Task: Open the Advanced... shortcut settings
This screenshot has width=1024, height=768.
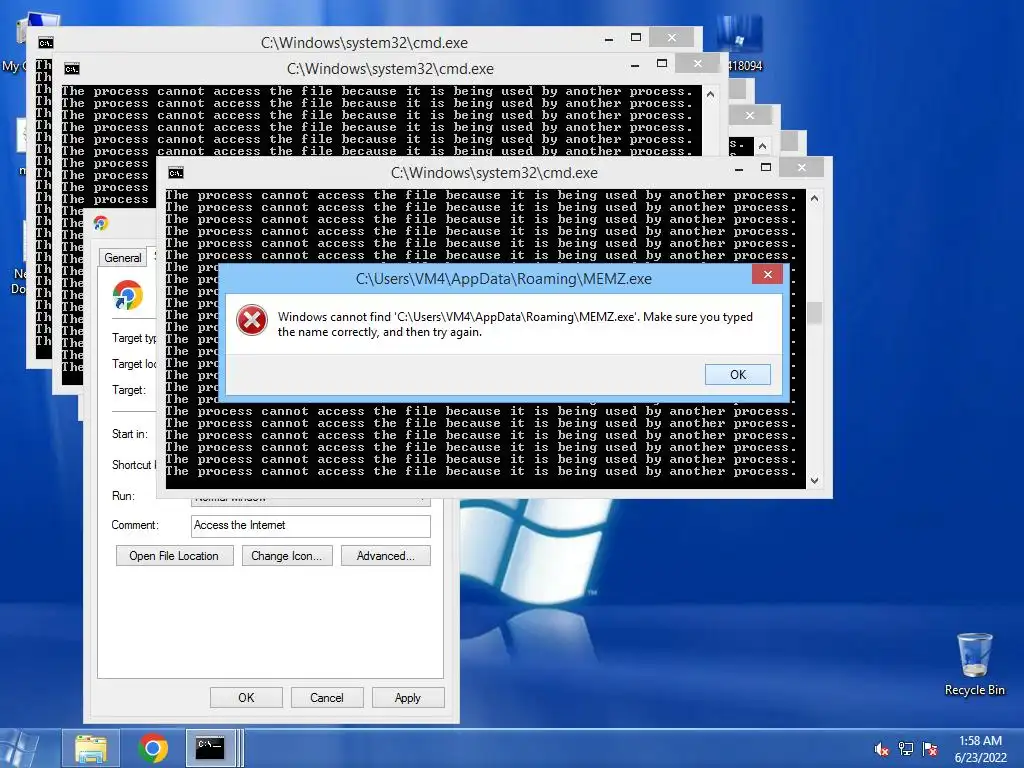Action: click(385, 556)
